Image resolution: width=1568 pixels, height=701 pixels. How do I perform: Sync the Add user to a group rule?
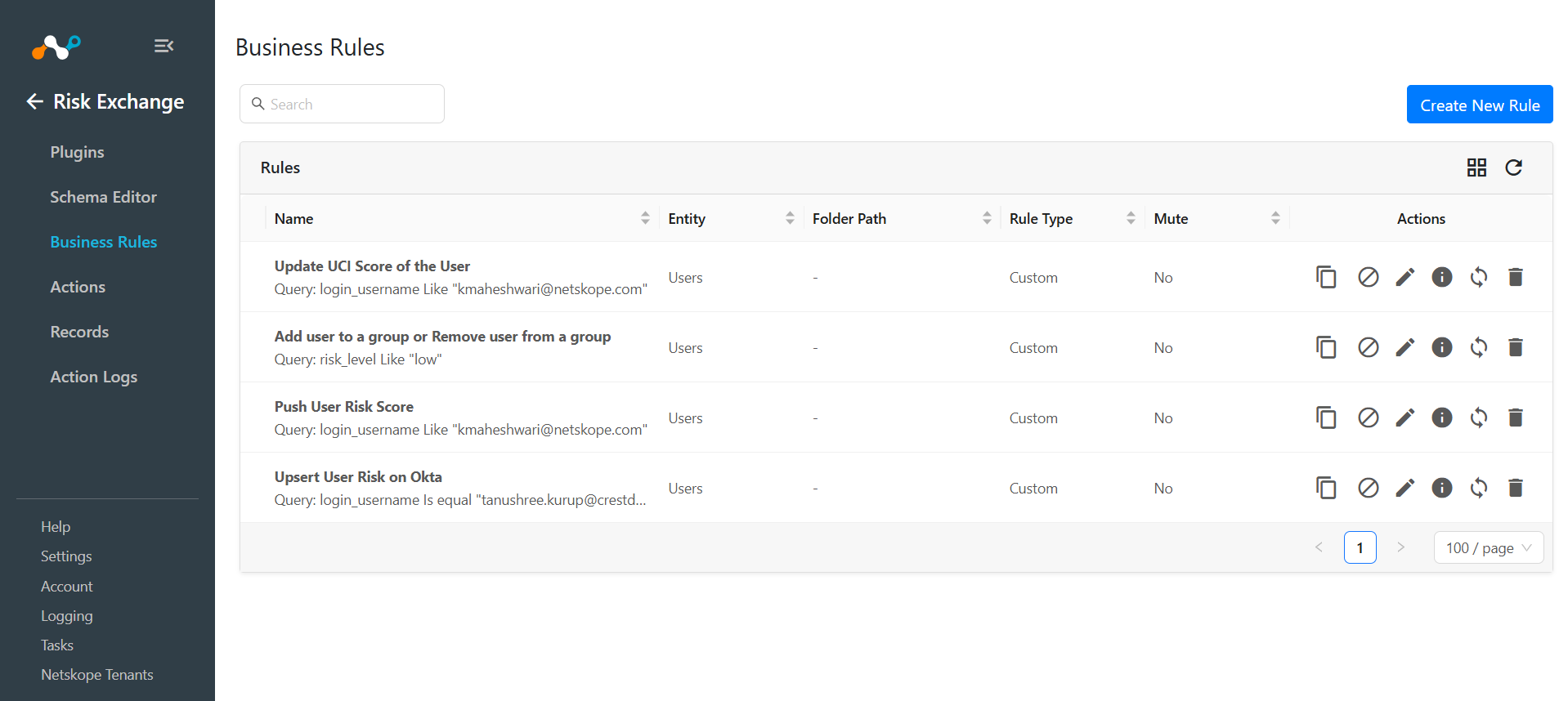click(1479, 347)
